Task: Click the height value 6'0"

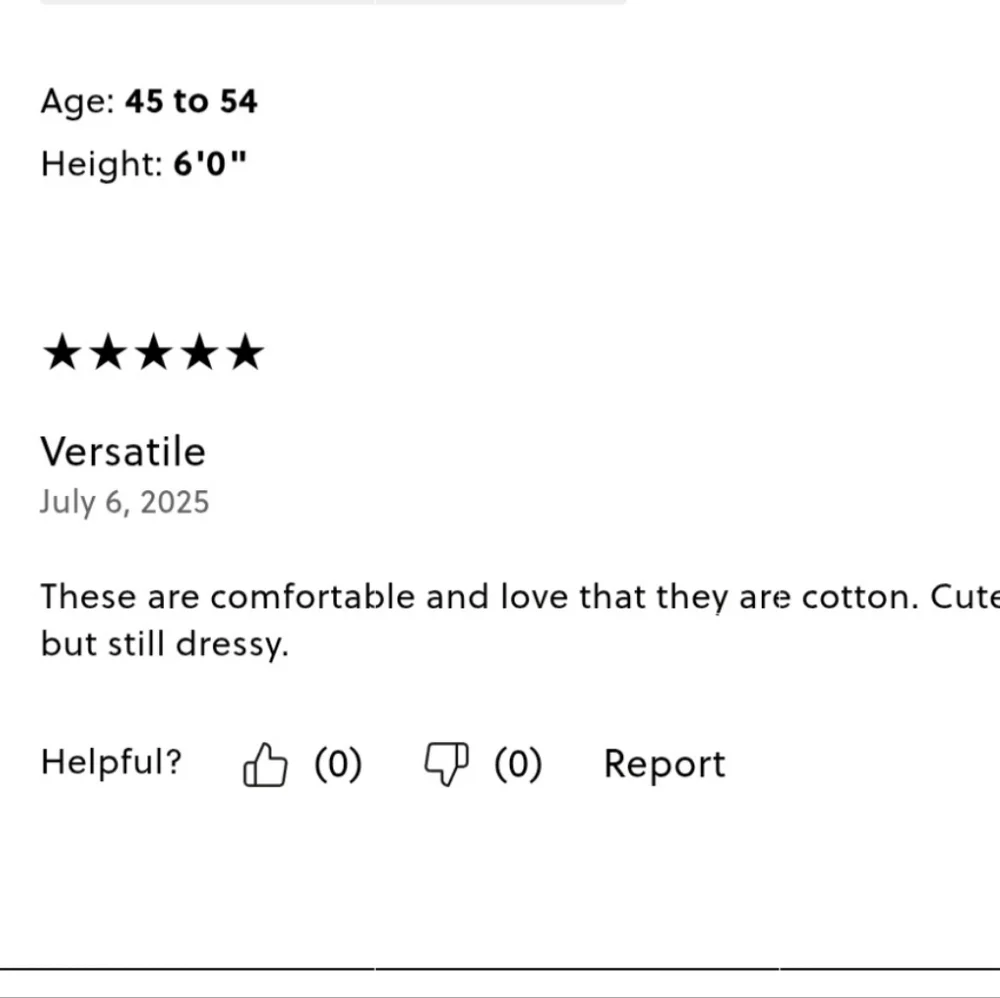Action: pyautogui.click(x=210, y=163)
